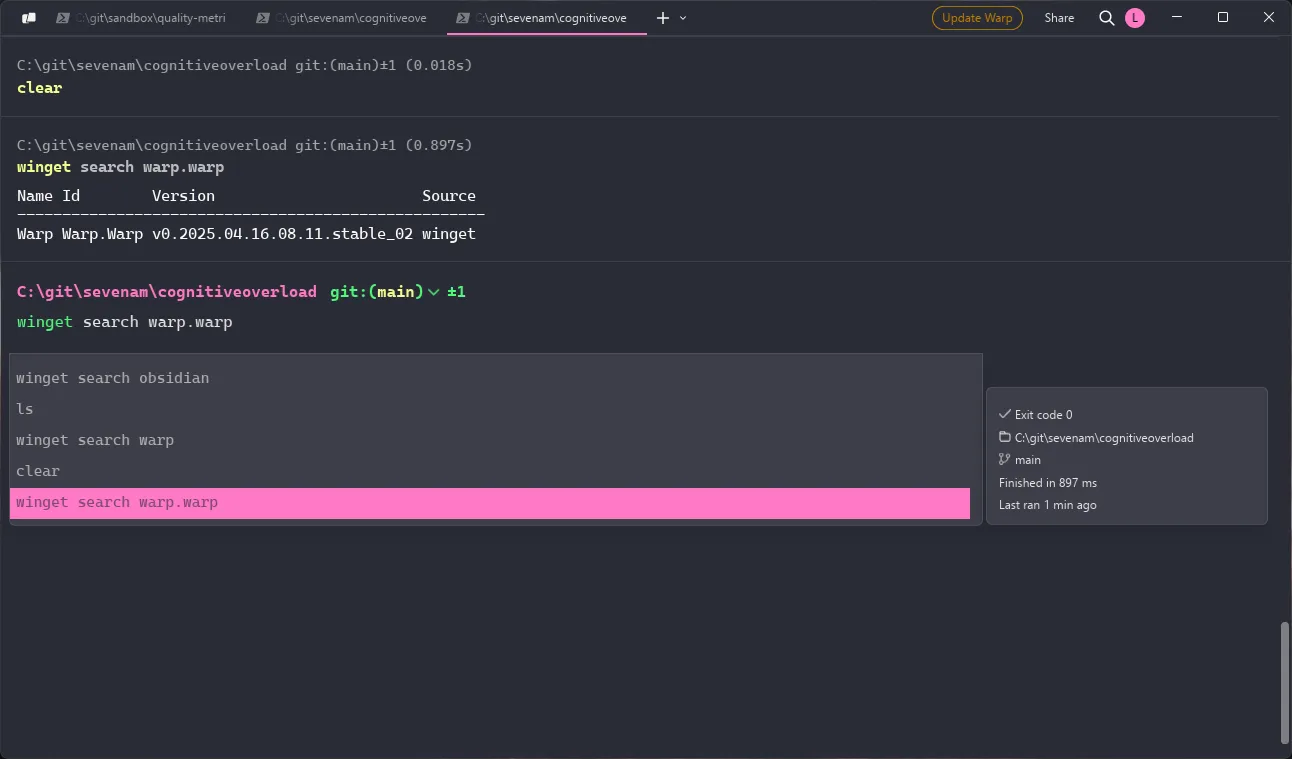Minimize the Warp window
The image size is (1292, 759).
(1176, 18)
